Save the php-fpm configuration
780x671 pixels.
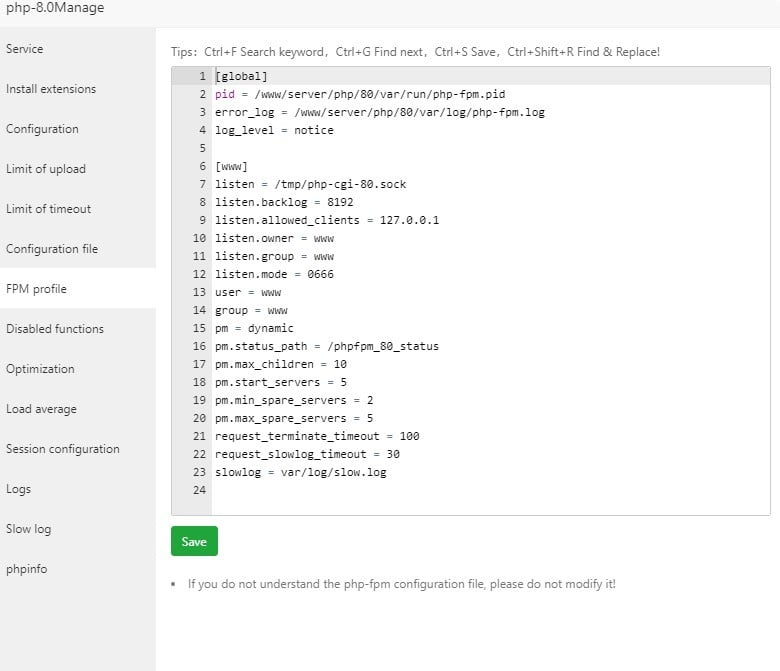[x=194, y=541]
